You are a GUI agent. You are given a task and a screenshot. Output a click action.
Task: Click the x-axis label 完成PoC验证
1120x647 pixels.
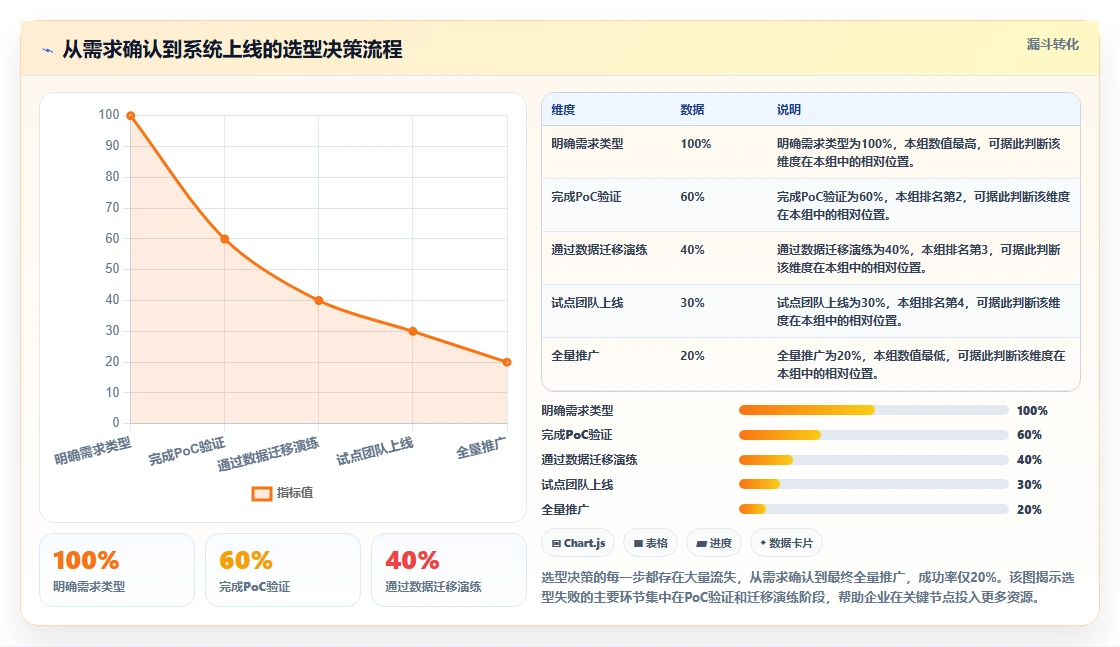[186, 451]
